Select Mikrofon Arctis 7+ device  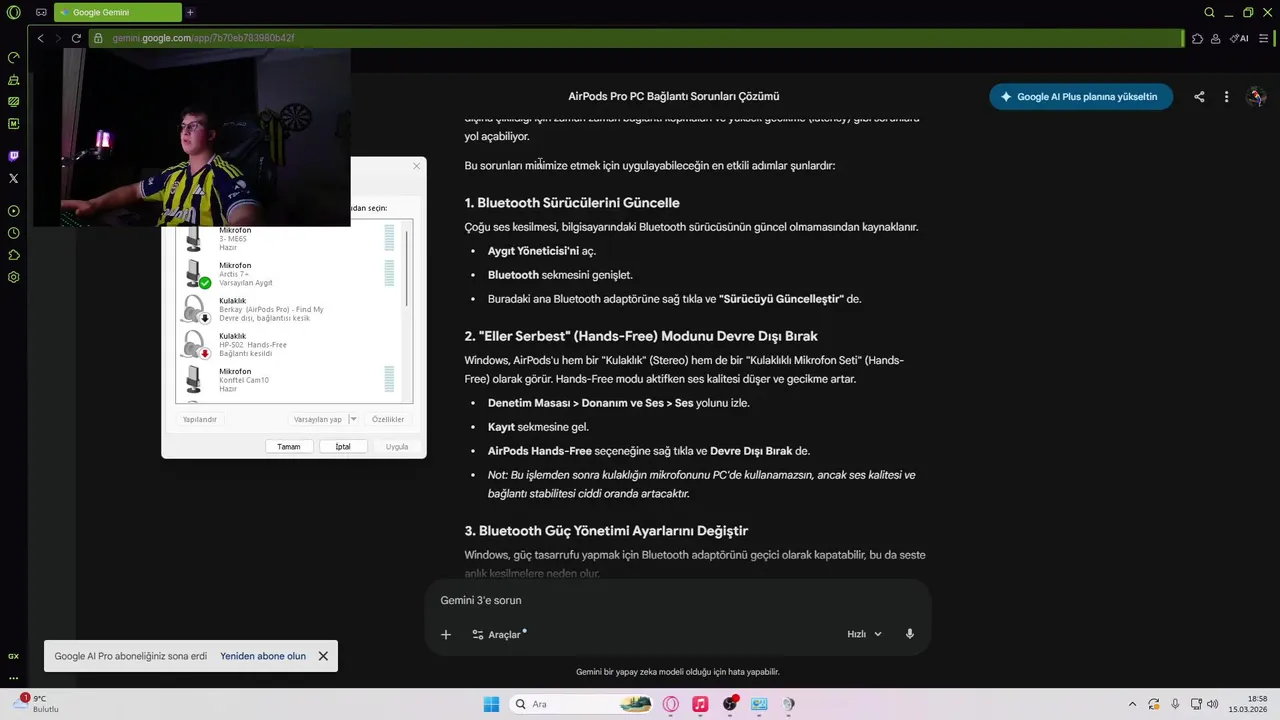[x=290, y=274]
